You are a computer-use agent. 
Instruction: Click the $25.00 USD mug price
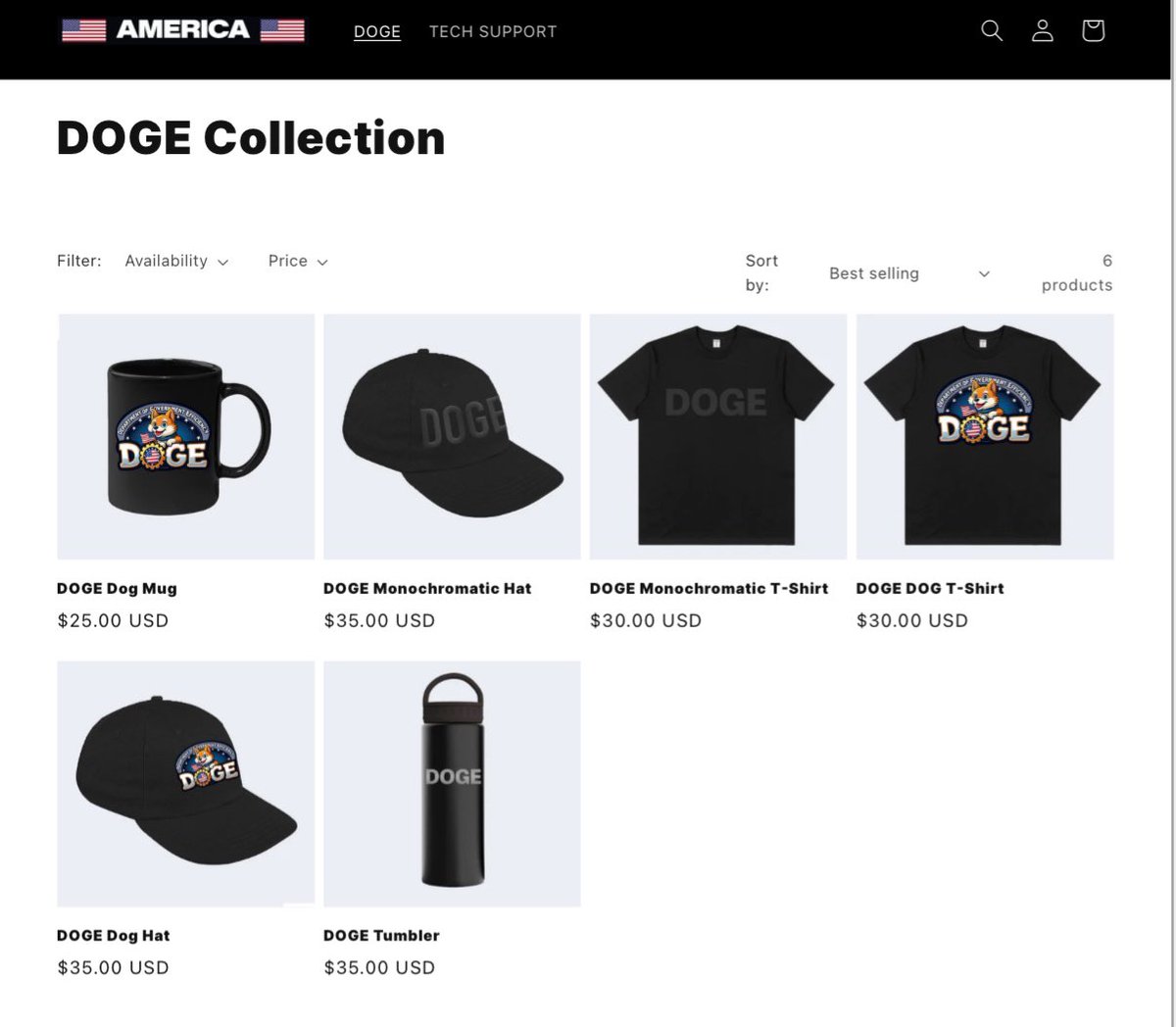pyautogui.click(x=113, y=620)
